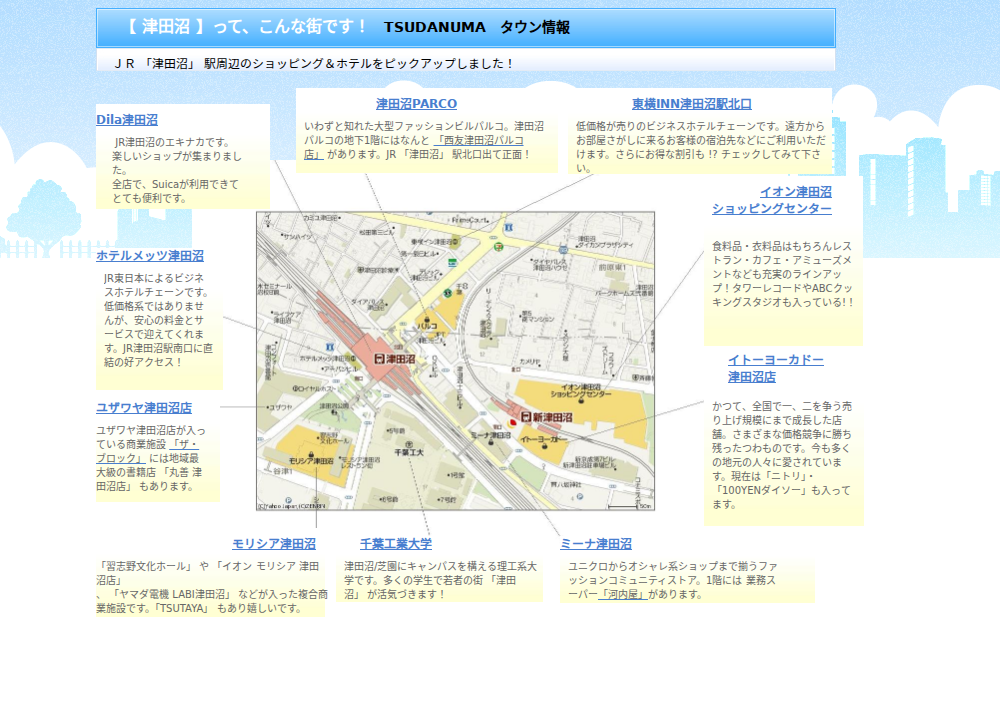Click the モリシア津田沼 shopping bag map icon
Viewport: 1000px width, 721px height.
(x=311, y=453)
